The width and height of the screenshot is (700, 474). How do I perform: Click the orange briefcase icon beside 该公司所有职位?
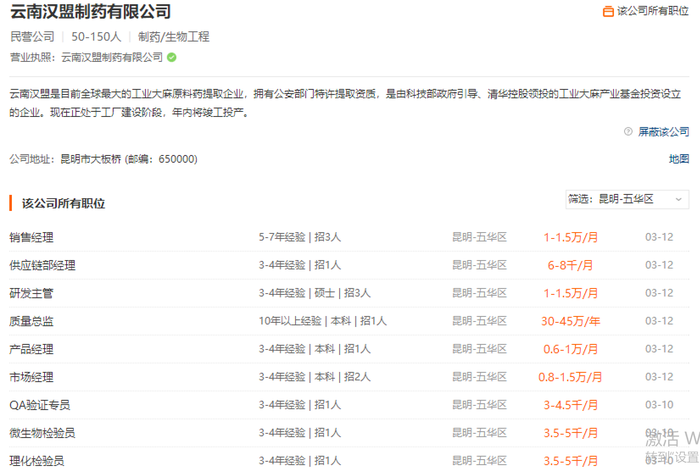click(608, 11)
